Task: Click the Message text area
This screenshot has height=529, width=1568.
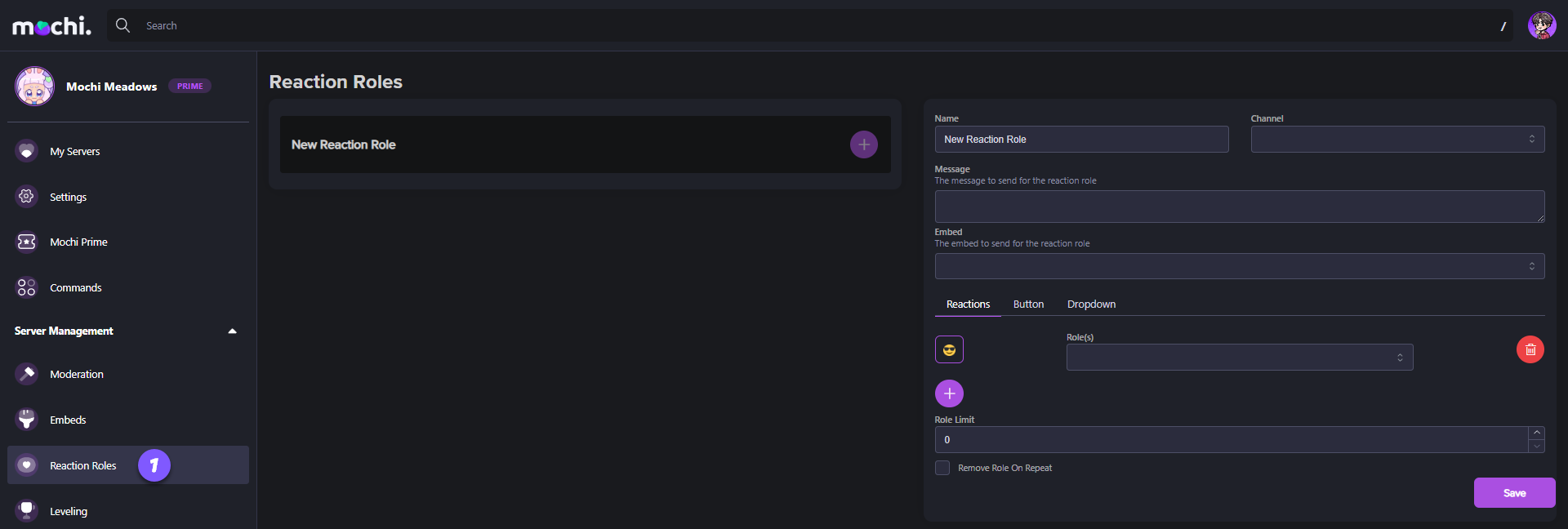Action: pyautogui.click(x=1239, y=207)
